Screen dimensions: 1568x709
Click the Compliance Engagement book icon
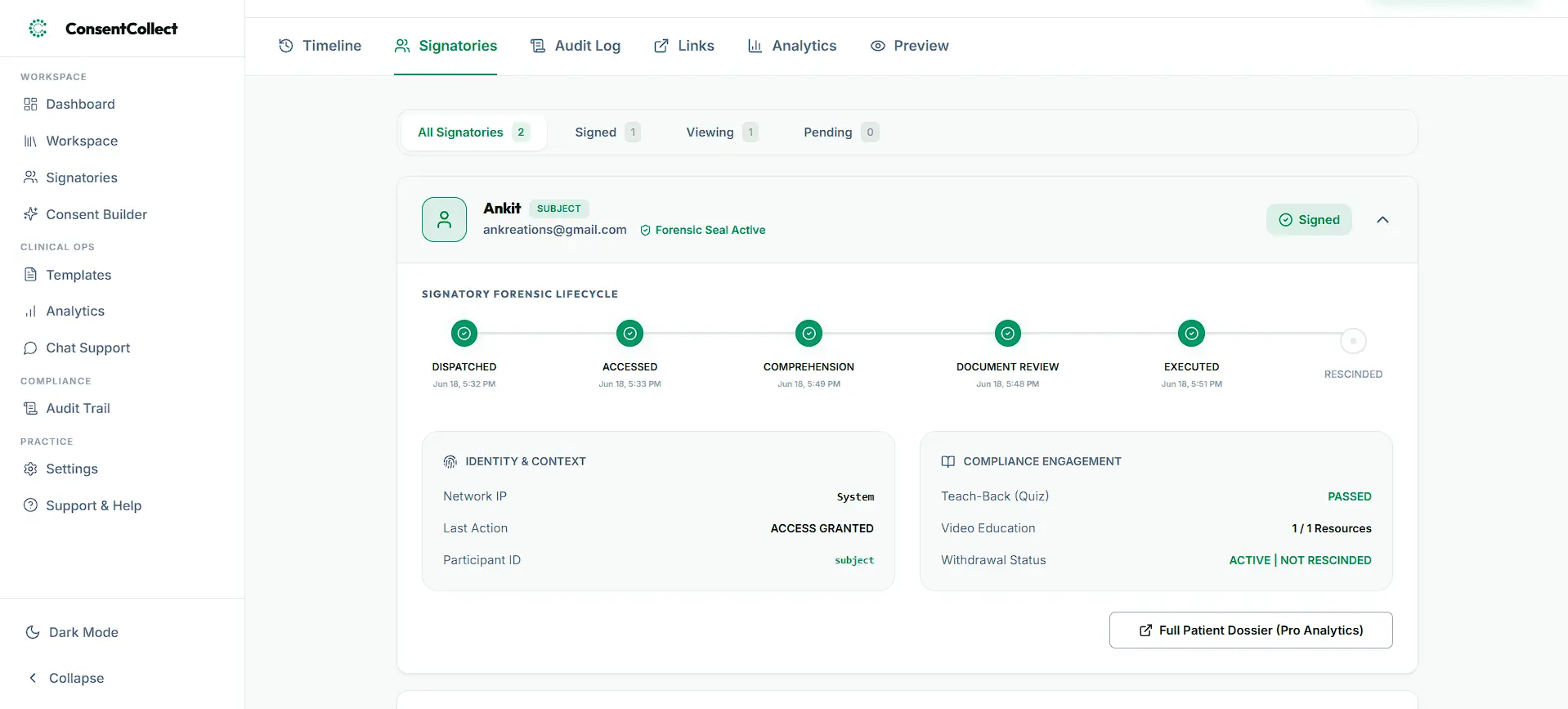point(948,462)
